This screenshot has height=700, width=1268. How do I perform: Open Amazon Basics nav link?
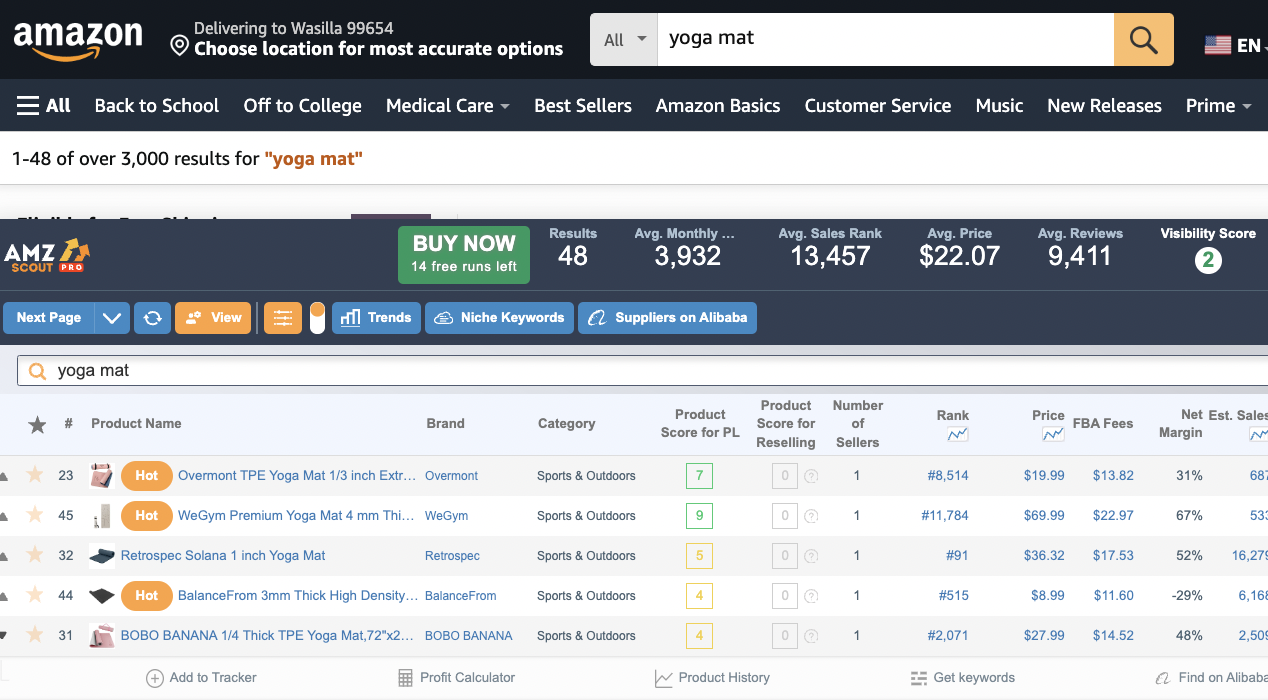(718, 105)
